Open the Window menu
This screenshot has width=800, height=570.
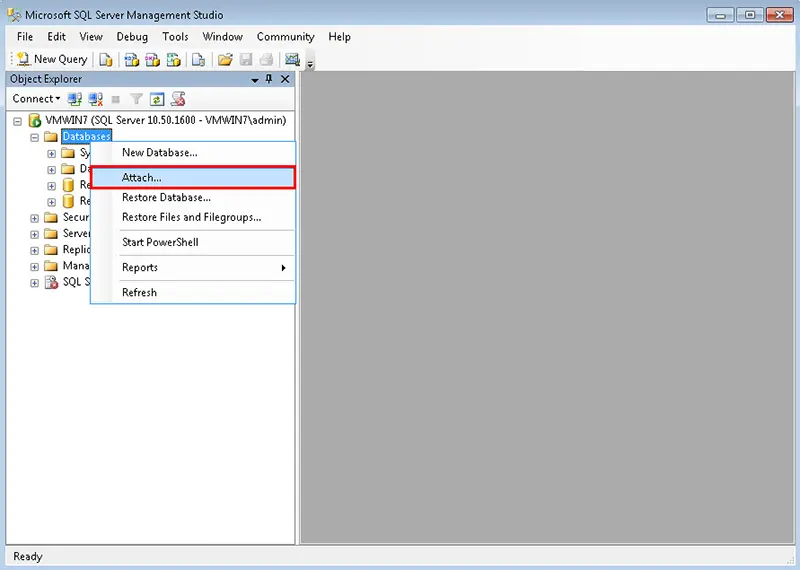pos(222,37)
